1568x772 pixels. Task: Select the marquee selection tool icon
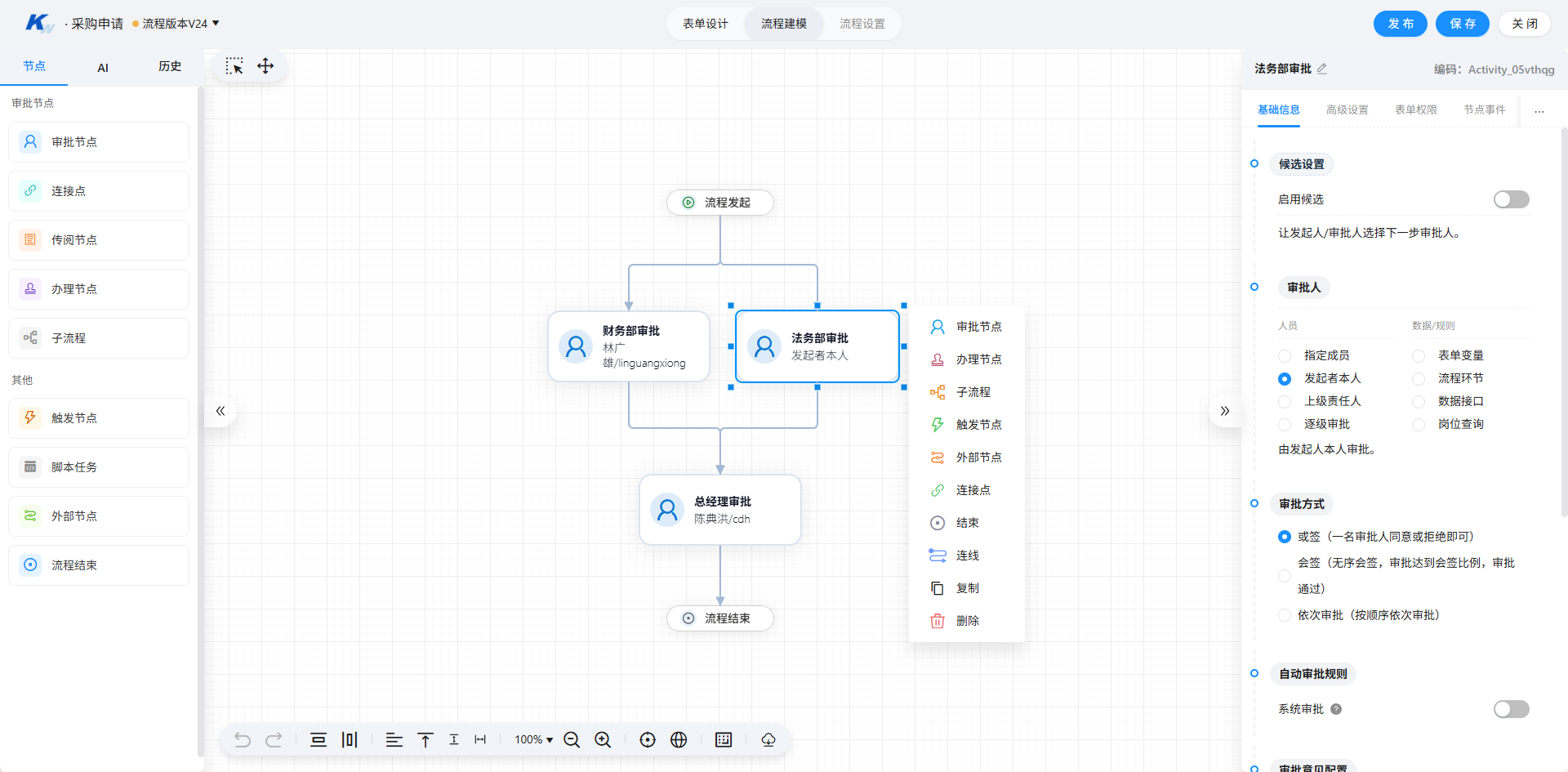point(234,66)
